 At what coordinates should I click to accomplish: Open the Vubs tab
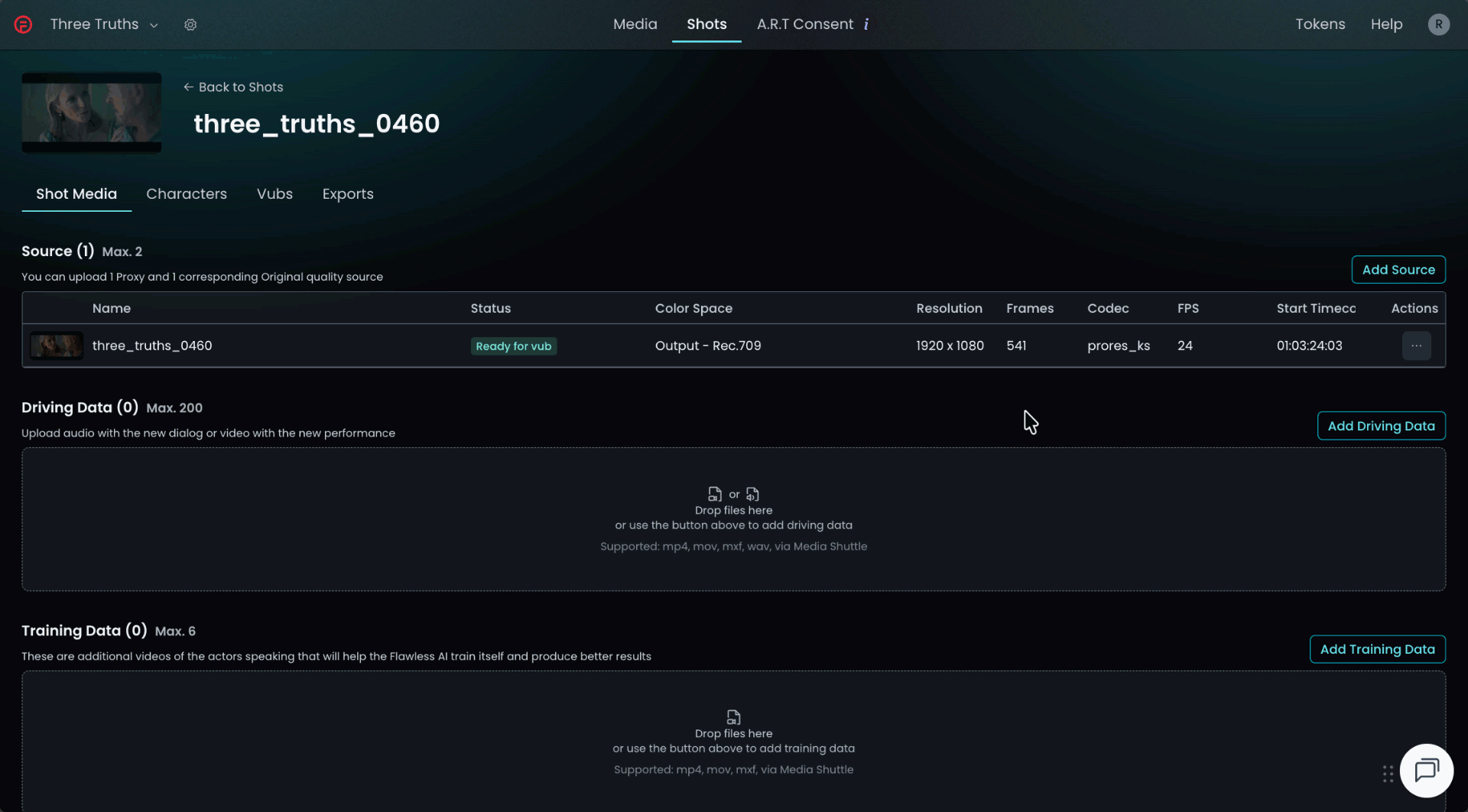tap(274, 194)
